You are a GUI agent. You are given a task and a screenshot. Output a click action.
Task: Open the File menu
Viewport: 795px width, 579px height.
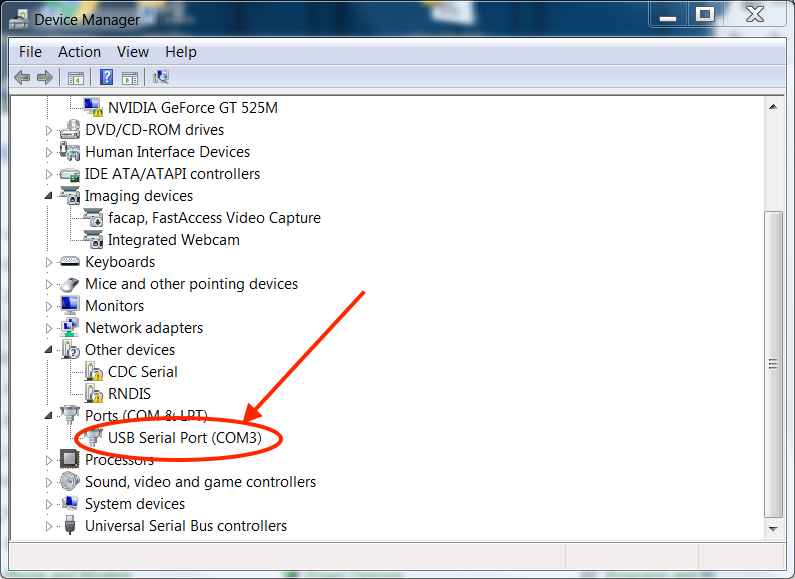click(x=30, y=52)
